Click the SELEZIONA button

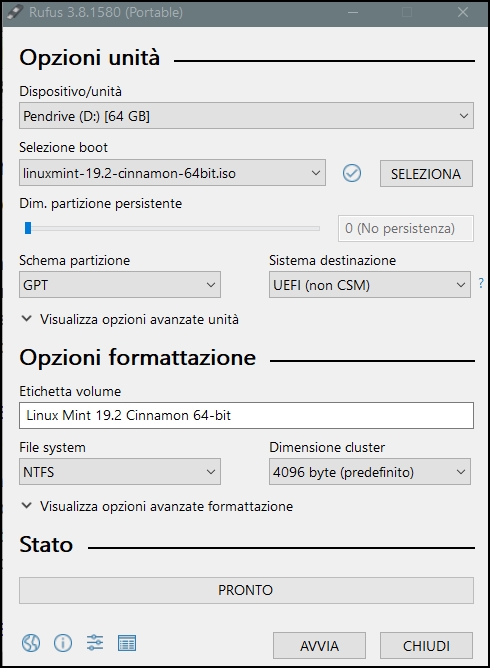tap(426, 173)
